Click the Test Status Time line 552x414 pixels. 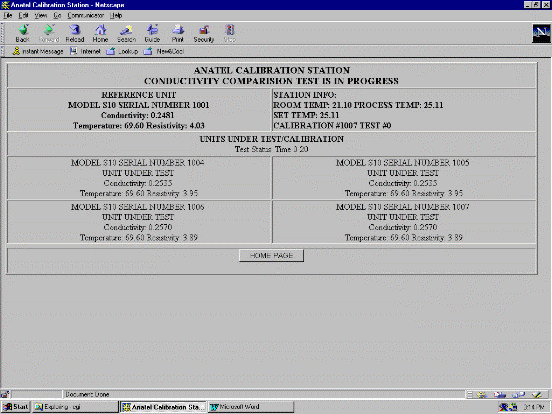pos(272,149)
